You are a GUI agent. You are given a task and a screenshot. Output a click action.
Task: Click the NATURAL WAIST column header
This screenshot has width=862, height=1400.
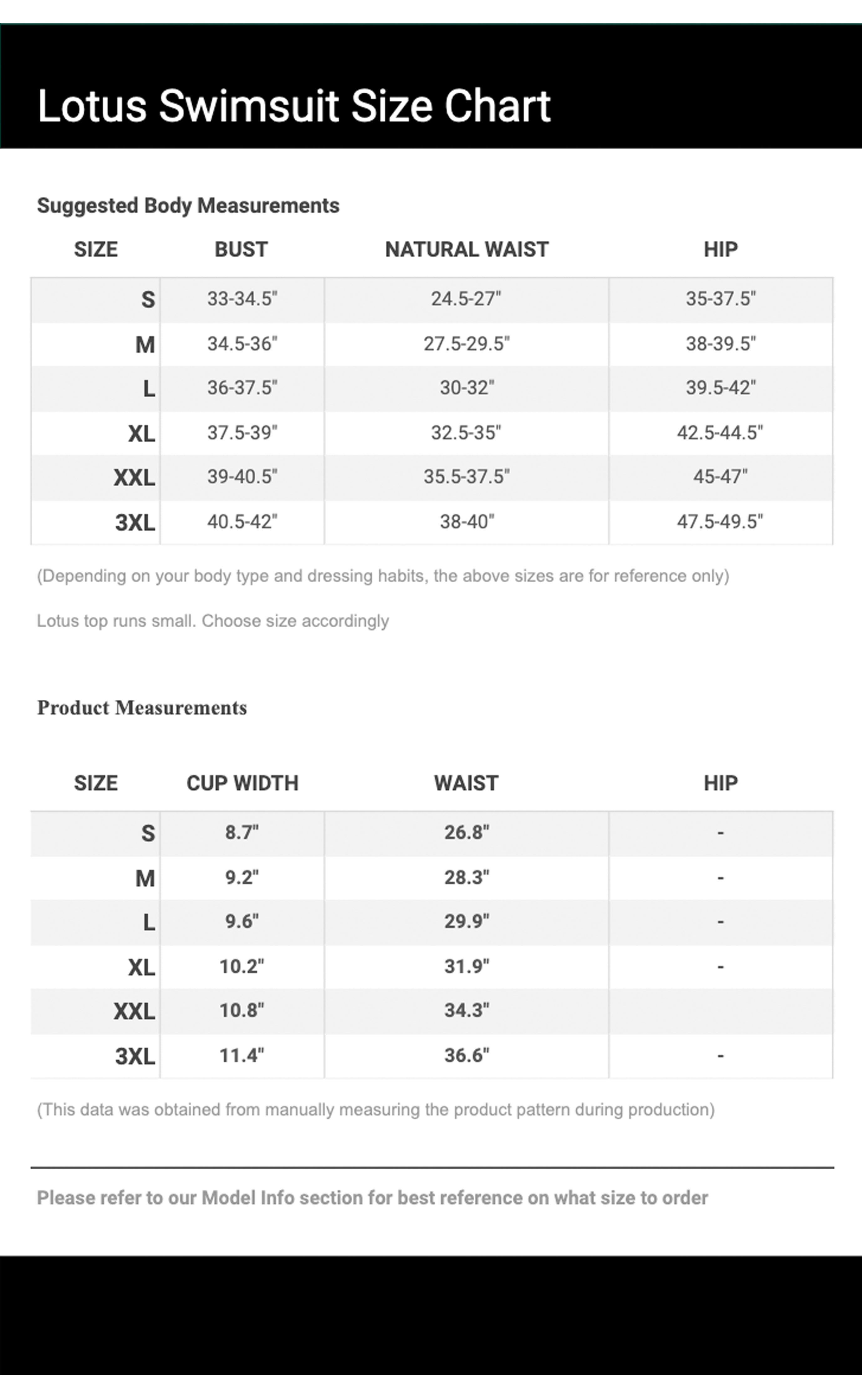click(x=466, y=249)
